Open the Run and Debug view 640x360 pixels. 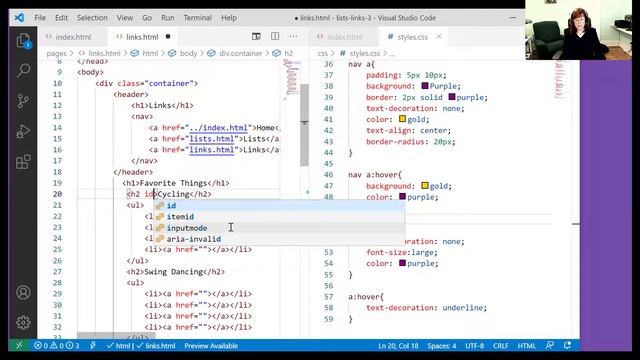coord(23,131)
